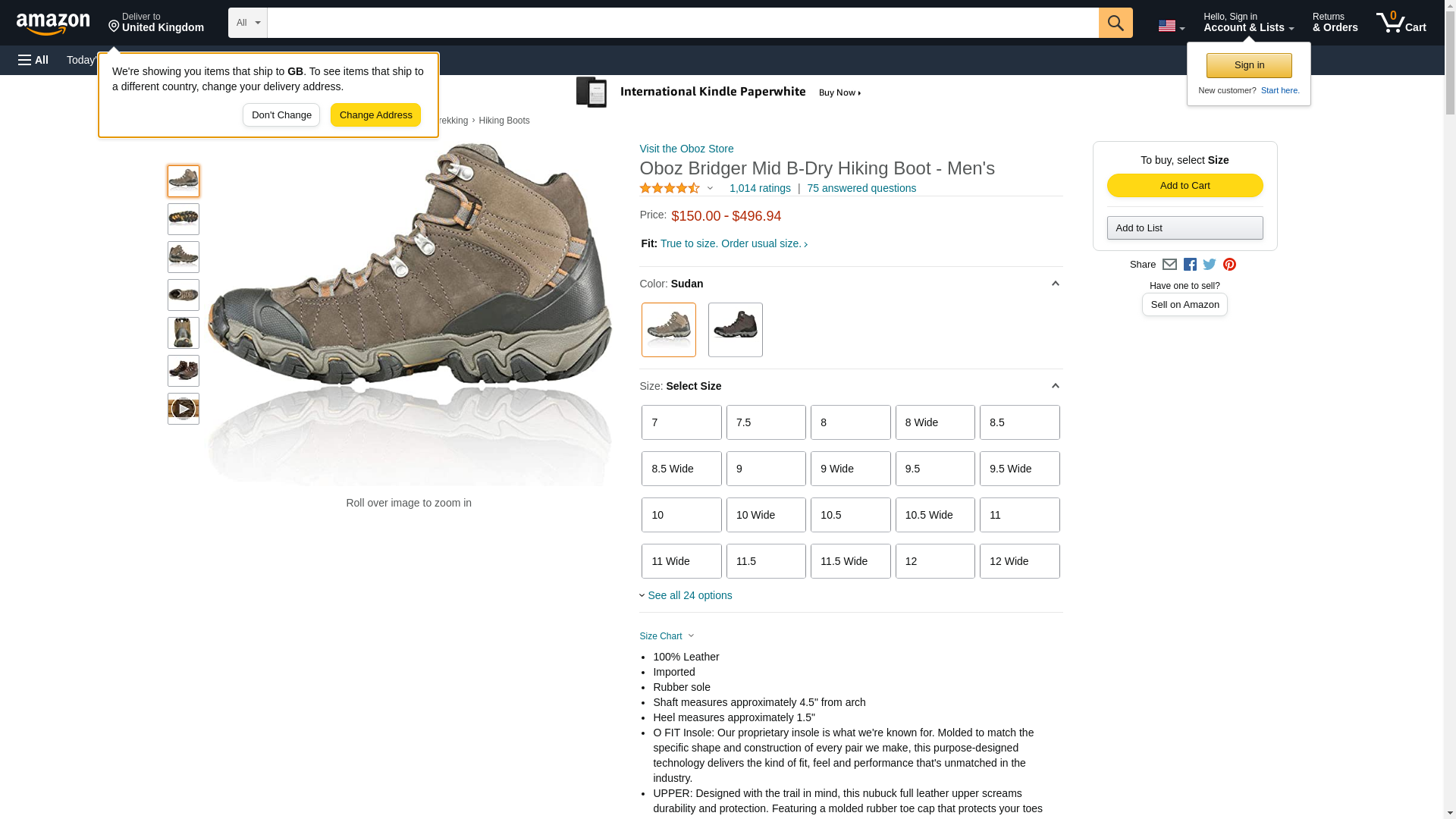The height and width of the screenshot is (819, 1456).
Task: Share the boot on Twitter
Action: pyautogui.click(x=1210, y=265)
